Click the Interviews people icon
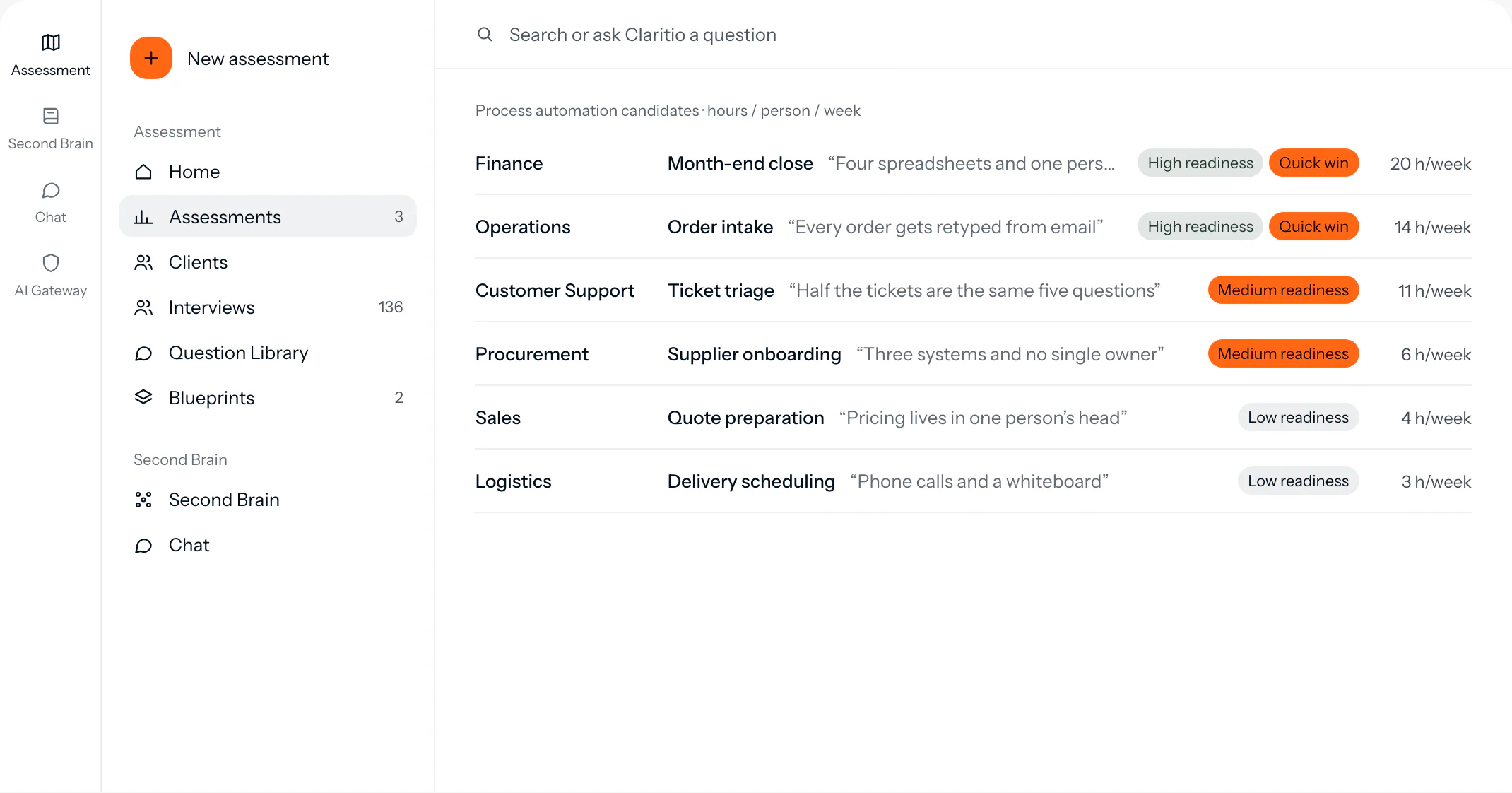The width and height of the screenshot is (1512, 793). click(x=143, y=307)
